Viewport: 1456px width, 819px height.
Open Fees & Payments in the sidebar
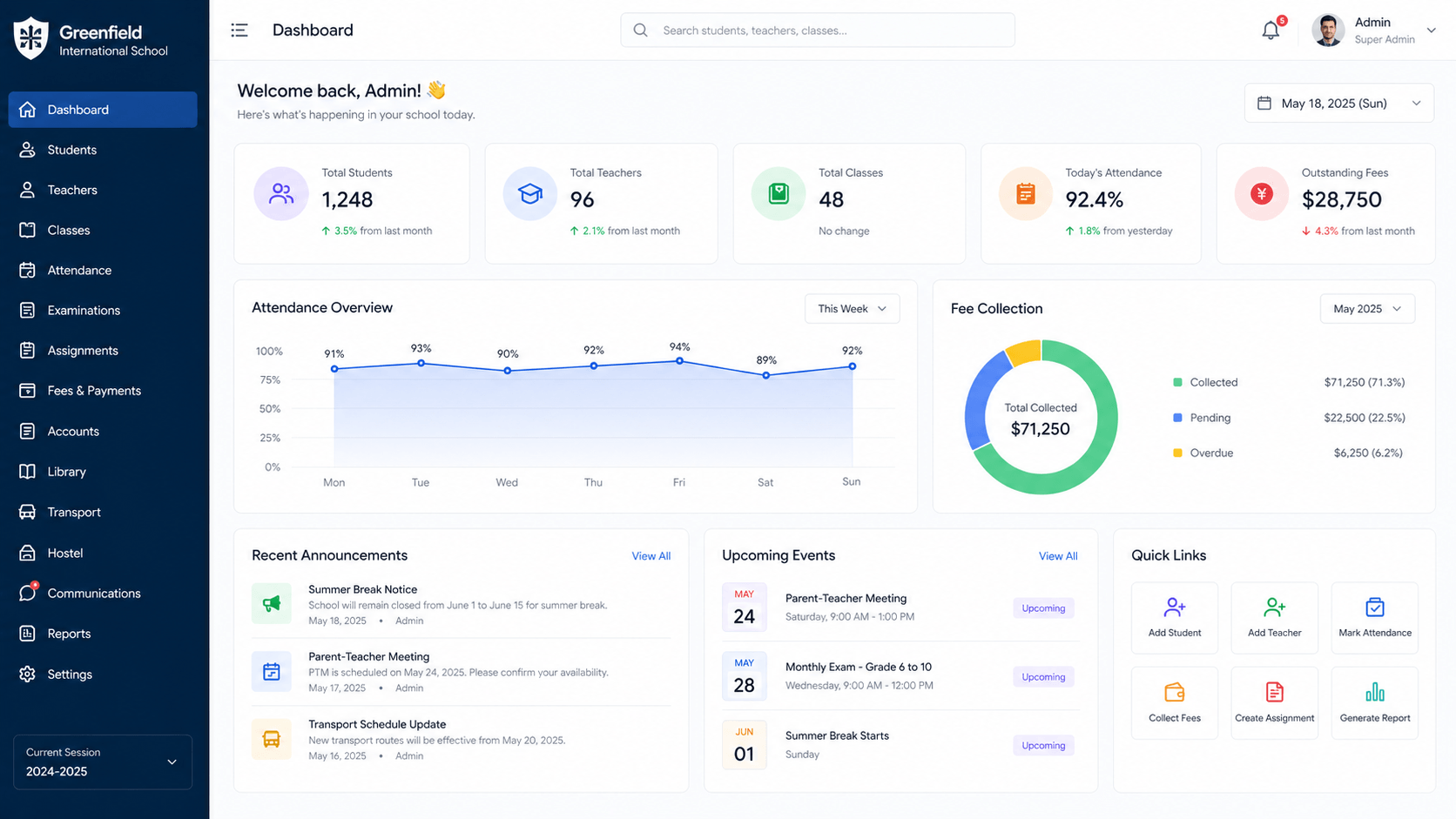pyautogui.click(x=94, y=391)
